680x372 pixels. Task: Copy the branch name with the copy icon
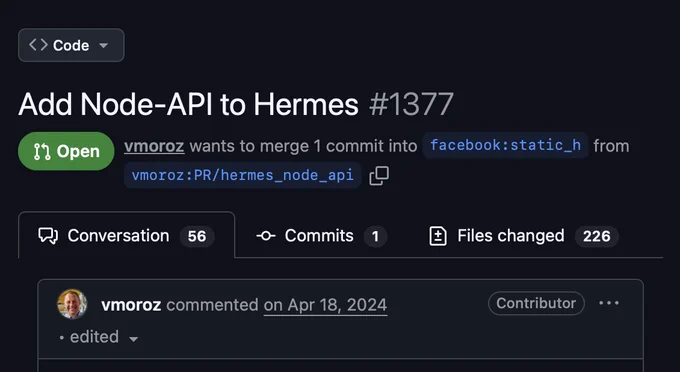(x=379, y=176)
